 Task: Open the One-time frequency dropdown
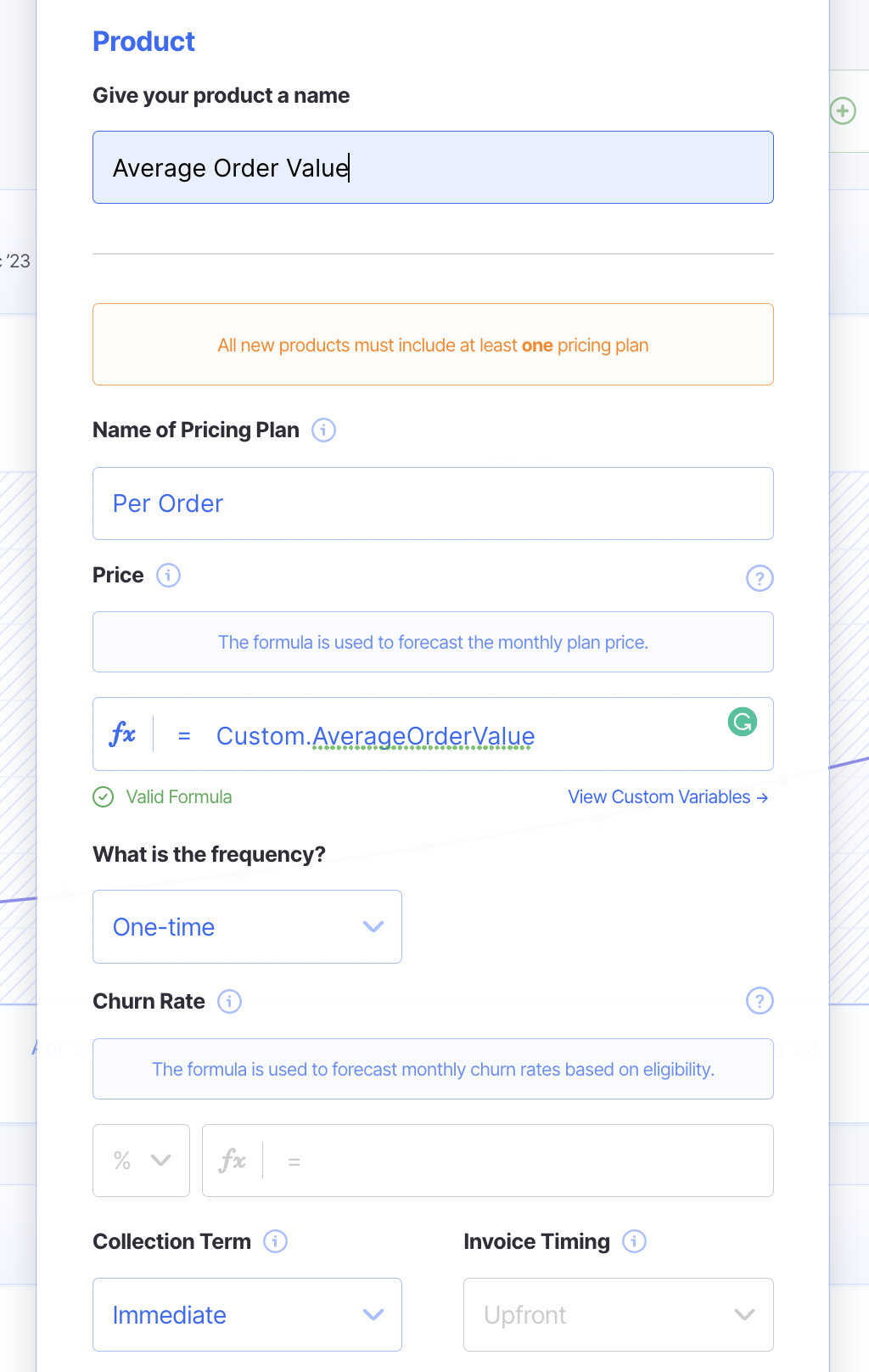247,927
